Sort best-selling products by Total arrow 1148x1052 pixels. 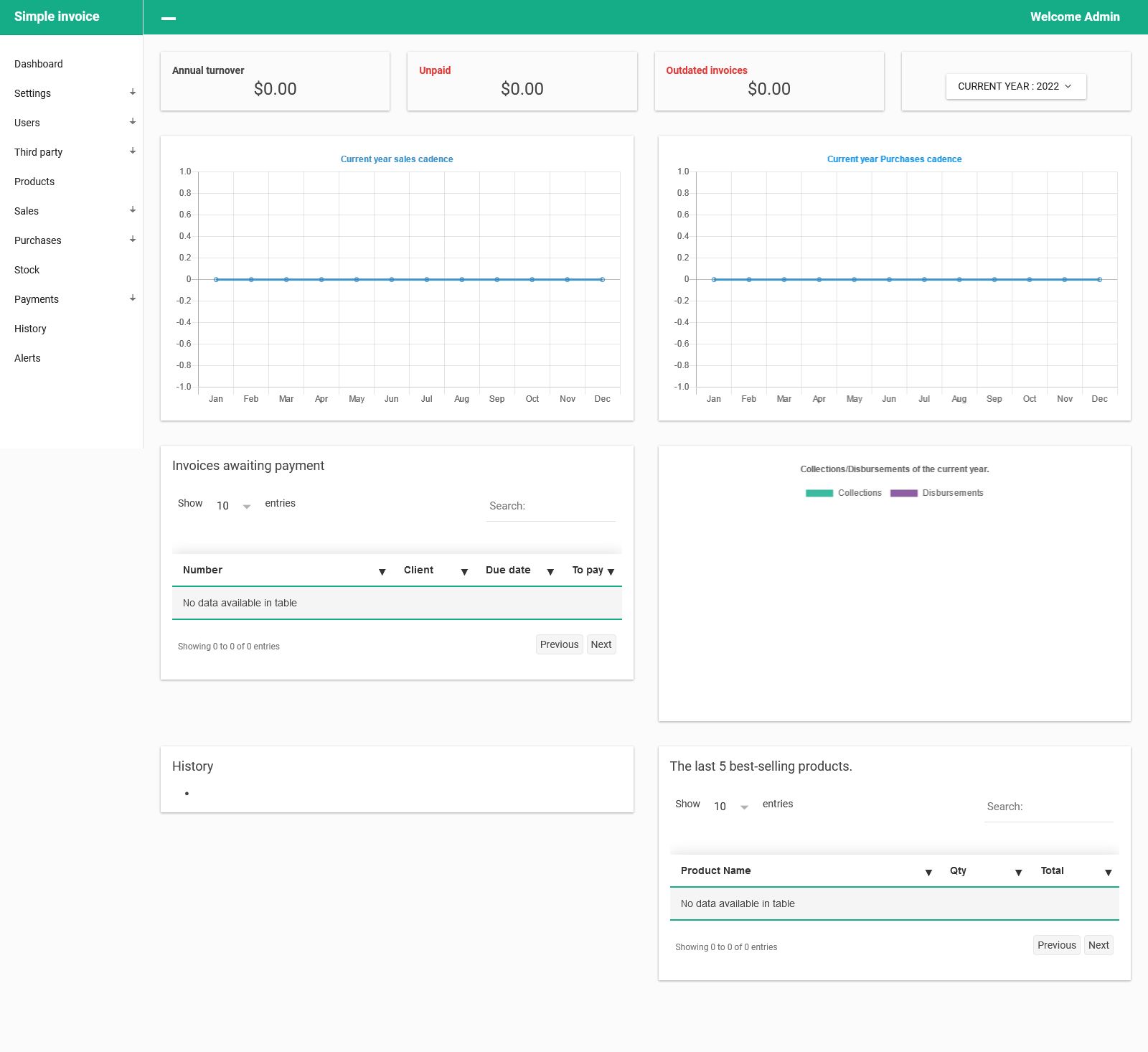[1108, 873]
